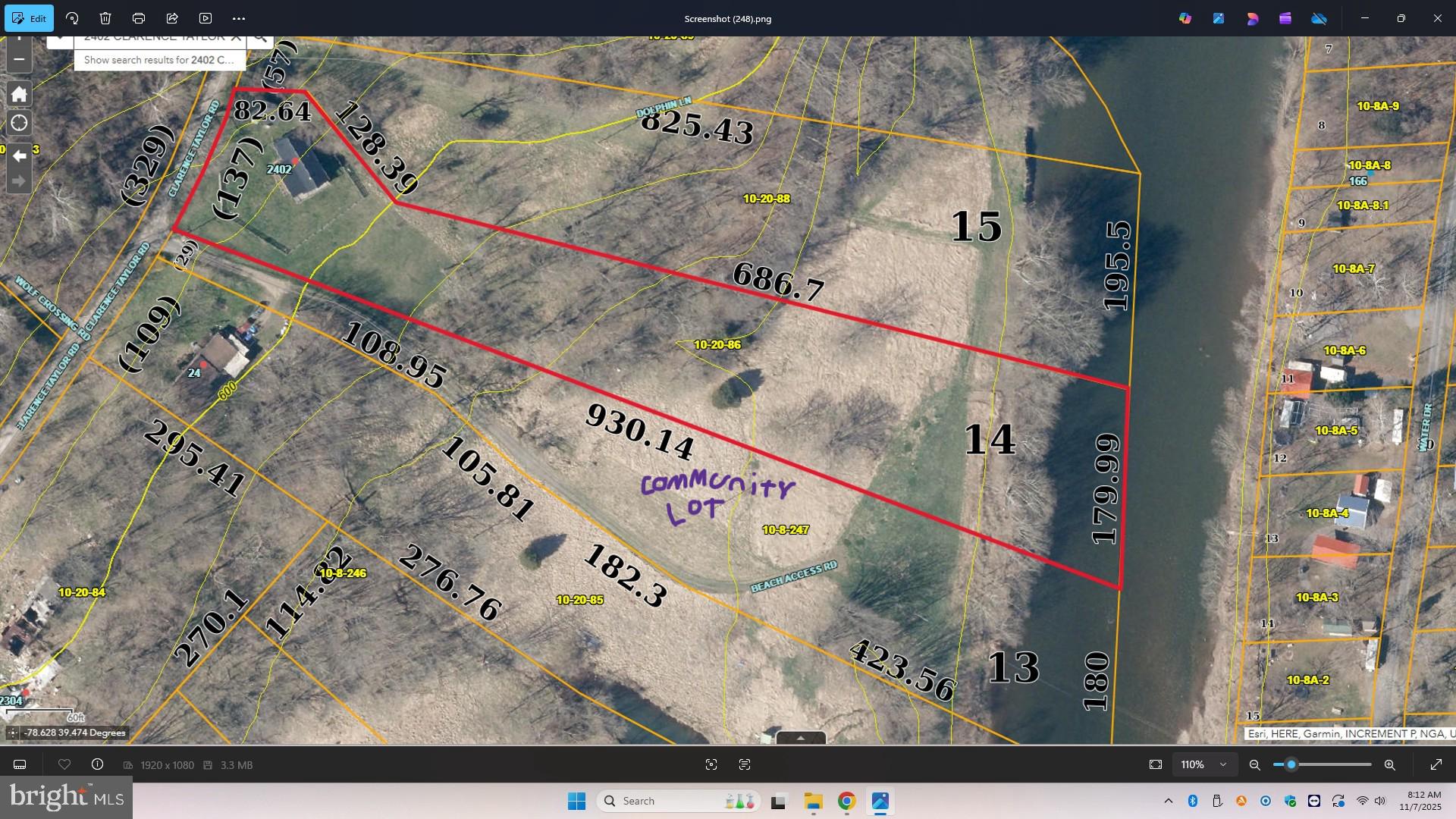
Task: Print the image via the printer icon
Action: (139, 18)
